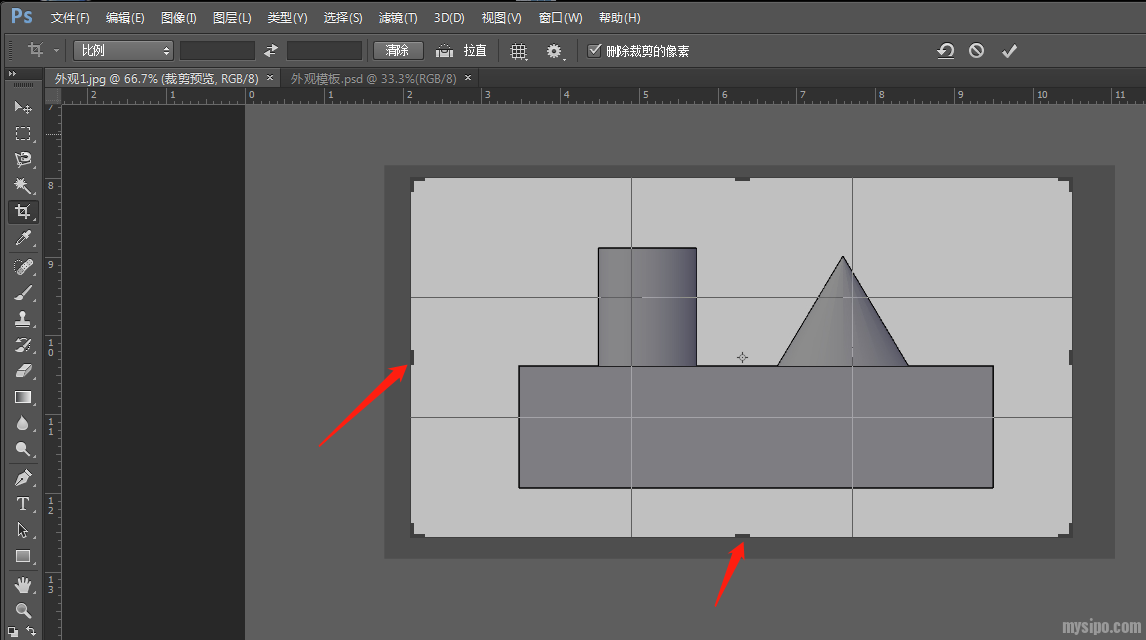Cancel the current crop operation

tap(976, 51)
